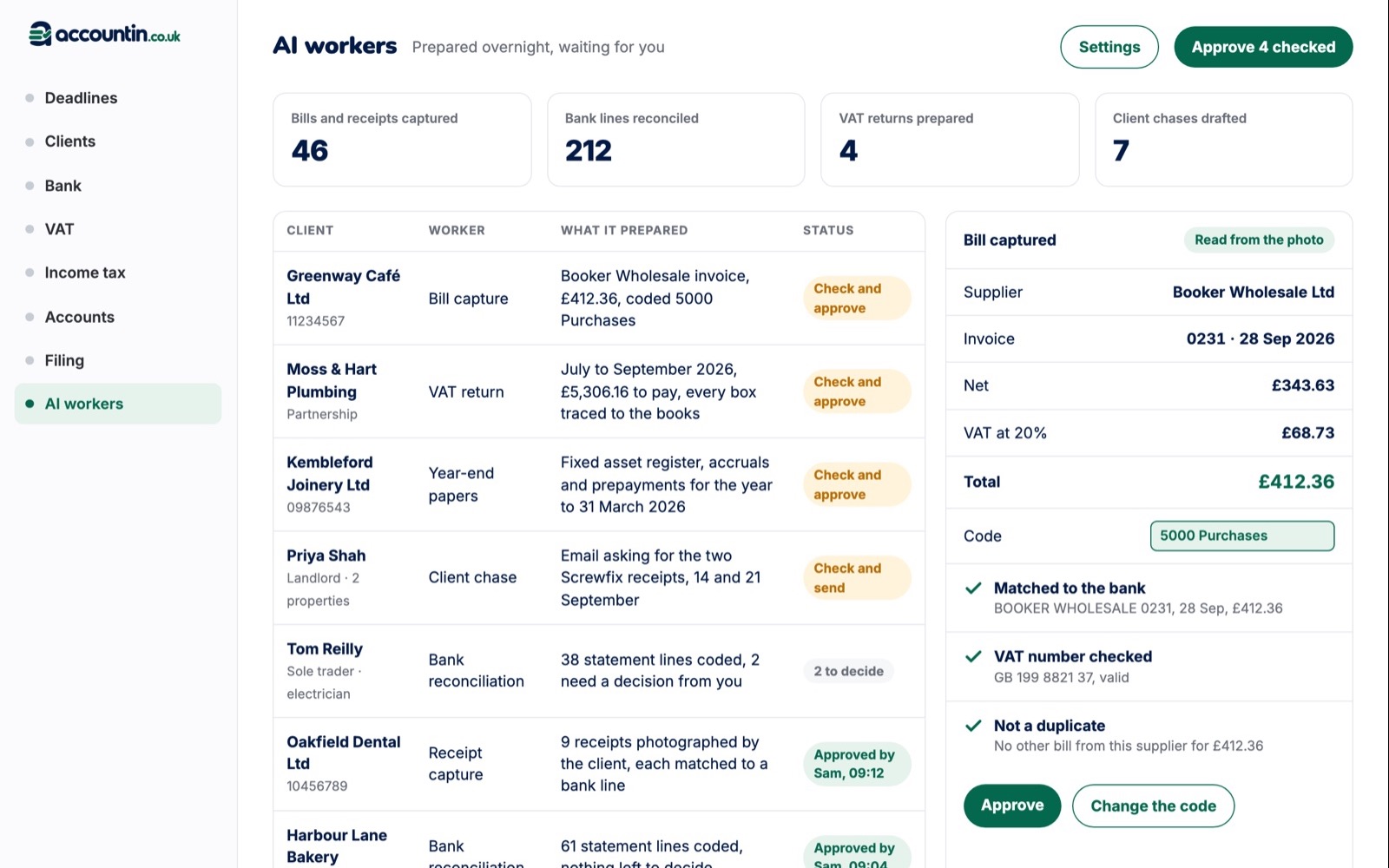Click Matched to the bank check icon
1389x868 pixels.
[x=974, y=588]
